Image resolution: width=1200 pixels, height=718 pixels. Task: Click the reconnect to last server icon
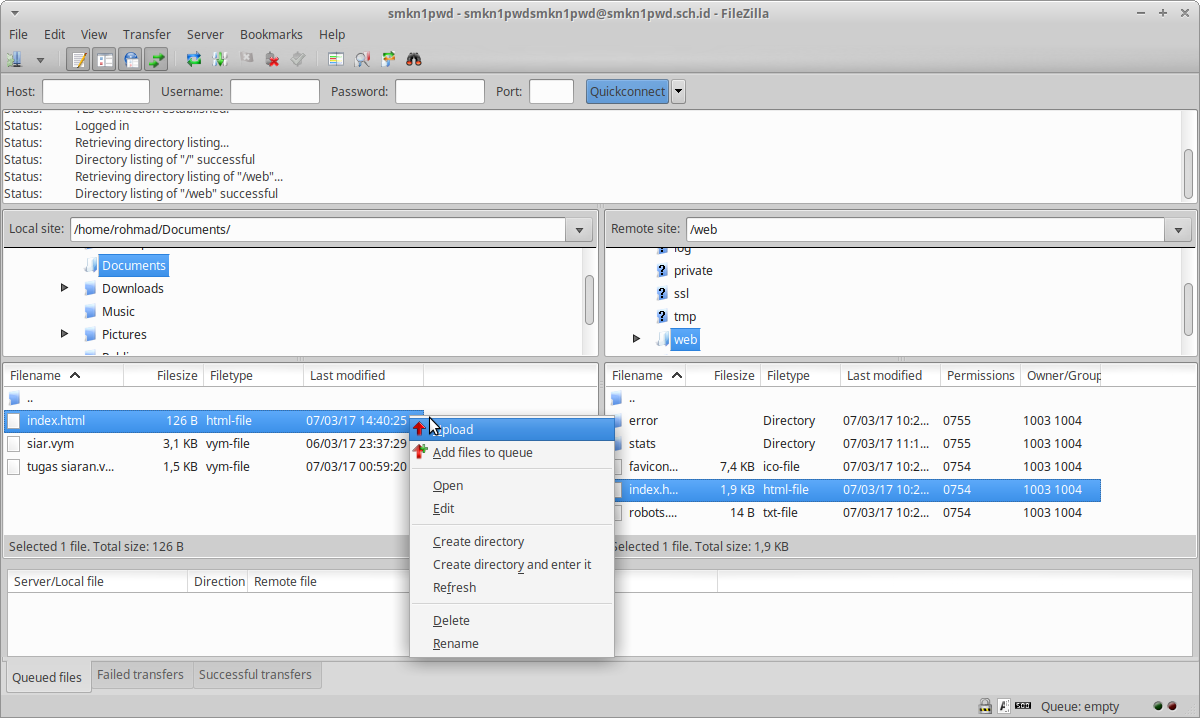point(298,60)
